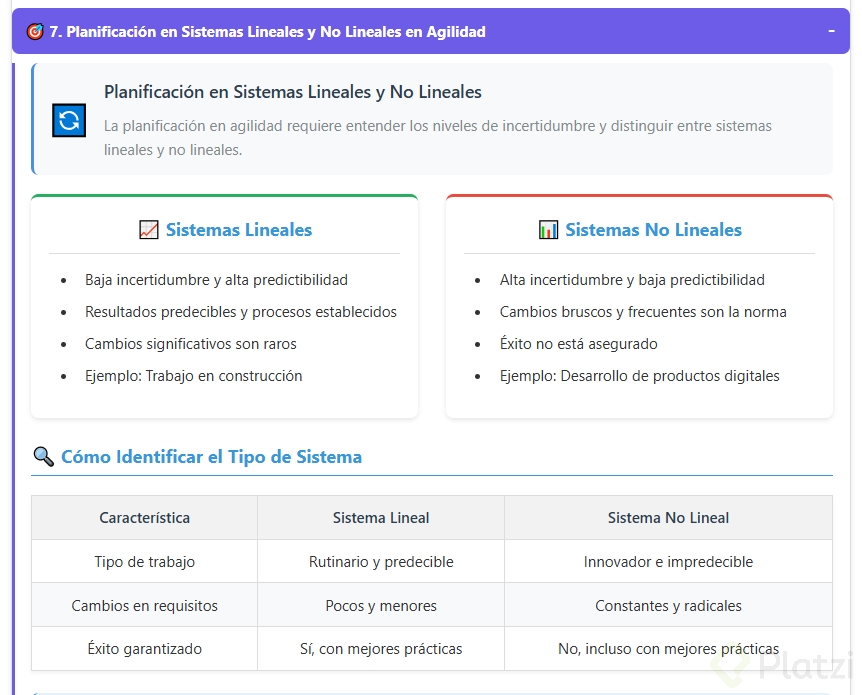
Task: Click the magnifying glass icon near Cómo Identificar
Action: (x=43, y=457)
